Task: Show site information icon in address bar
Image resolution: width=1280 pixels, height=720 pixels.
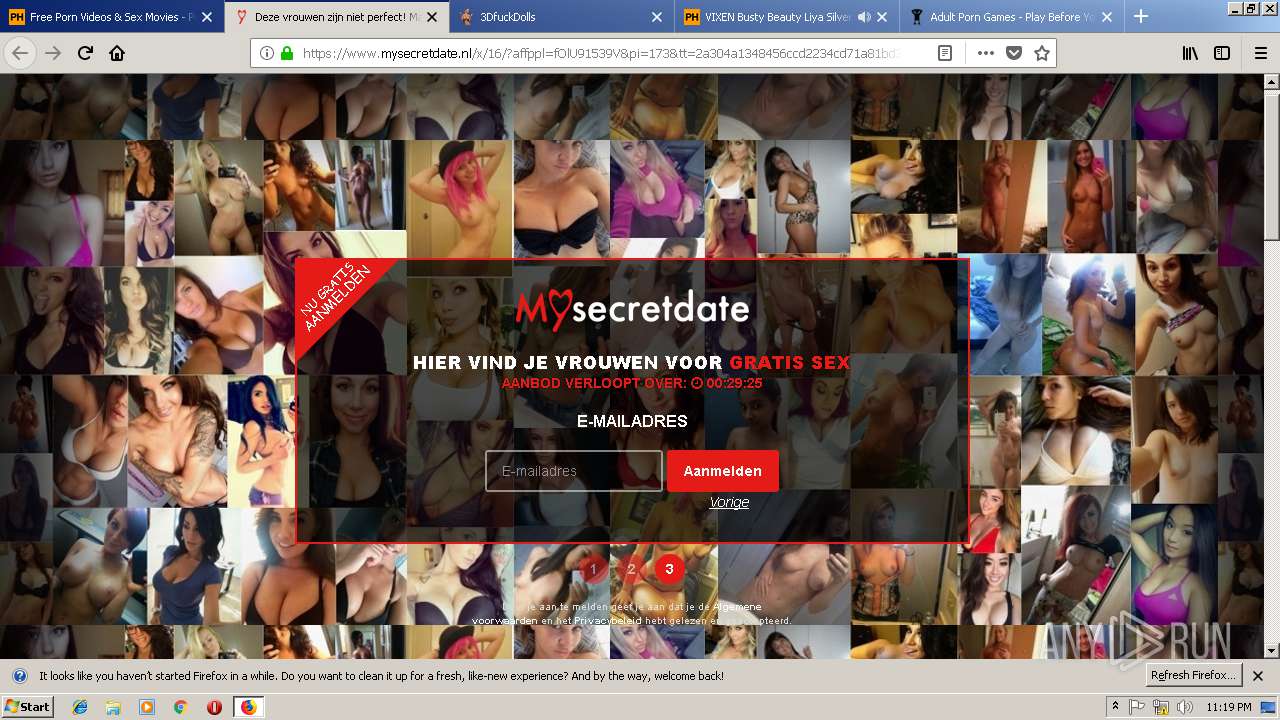Action: pyautogui.click(x=266, y=53)
